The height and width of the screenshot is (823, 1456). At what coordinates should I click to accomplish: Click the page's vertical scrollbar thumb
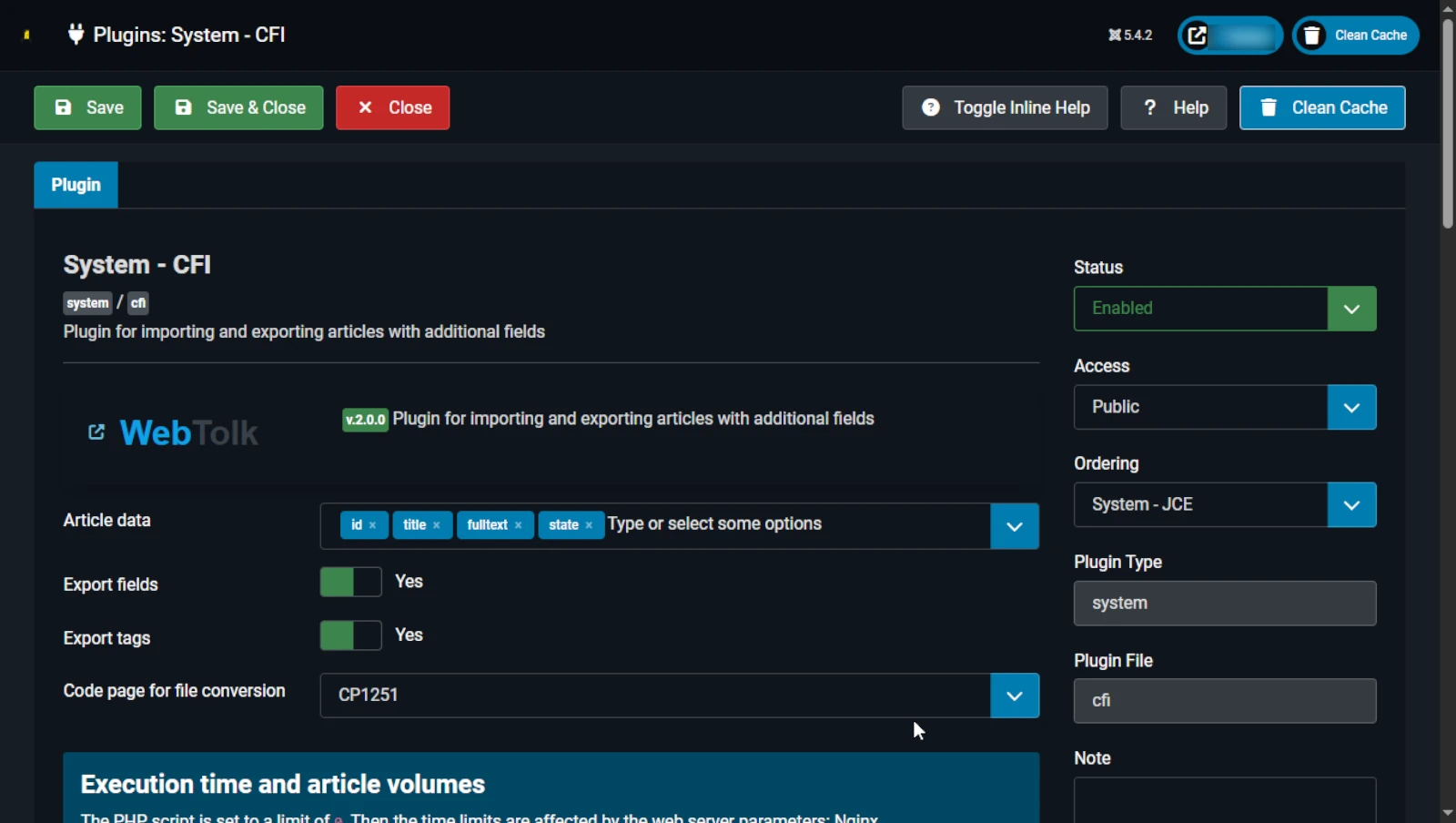coord(1448,118)
